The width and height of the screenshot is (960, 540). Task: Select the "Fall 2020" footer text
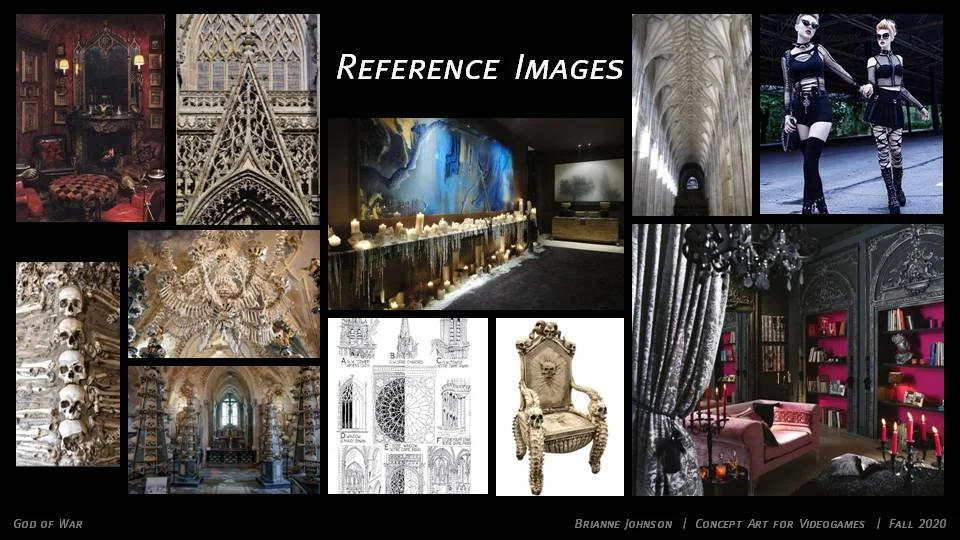[917, 524]
